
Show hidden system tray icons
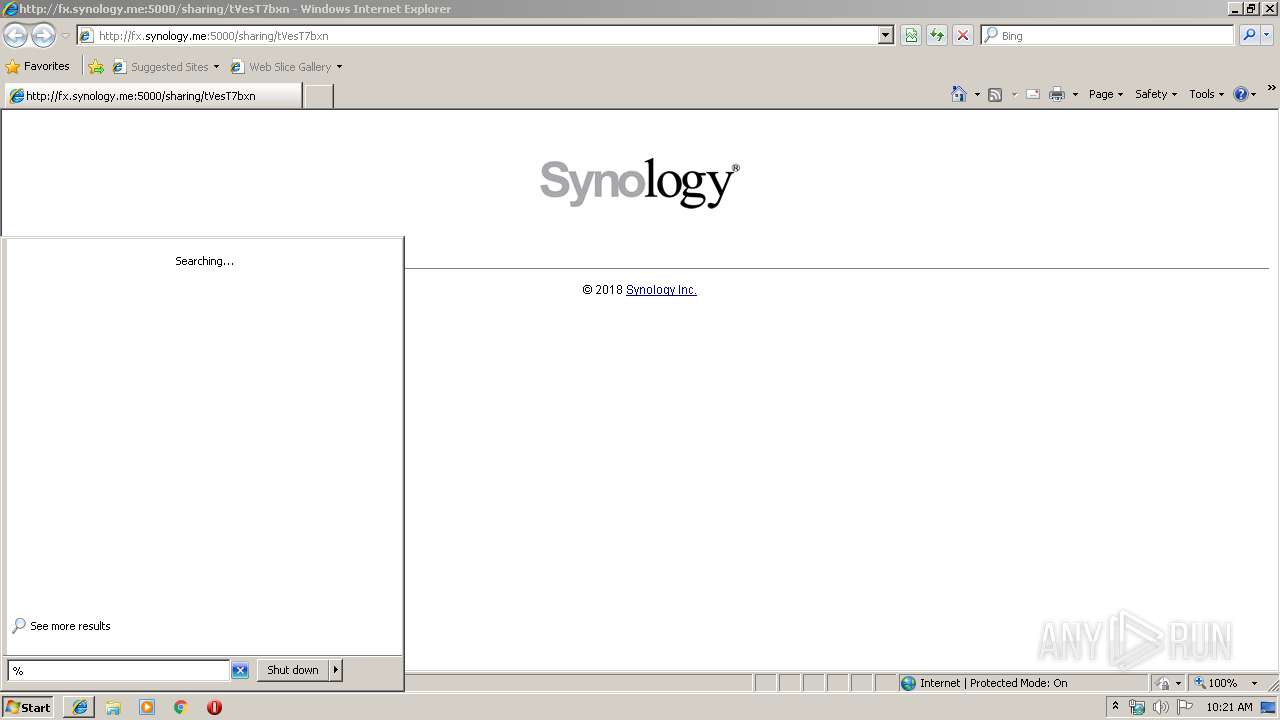pos(1116,707)
